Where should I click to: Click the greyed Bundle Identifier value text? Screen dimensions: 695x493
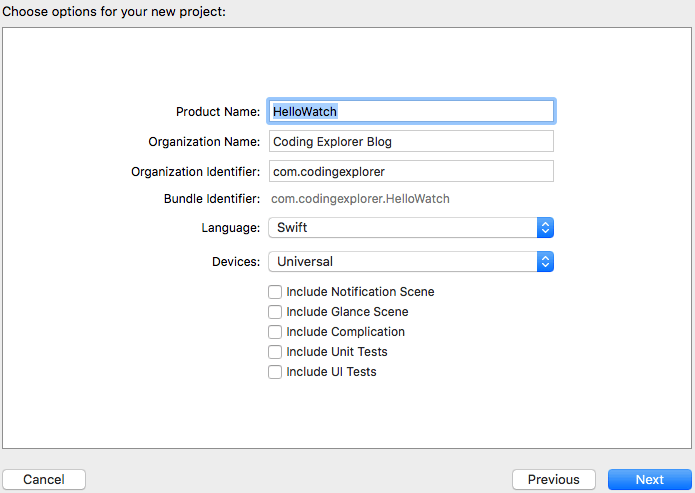[x=360, y=199]
